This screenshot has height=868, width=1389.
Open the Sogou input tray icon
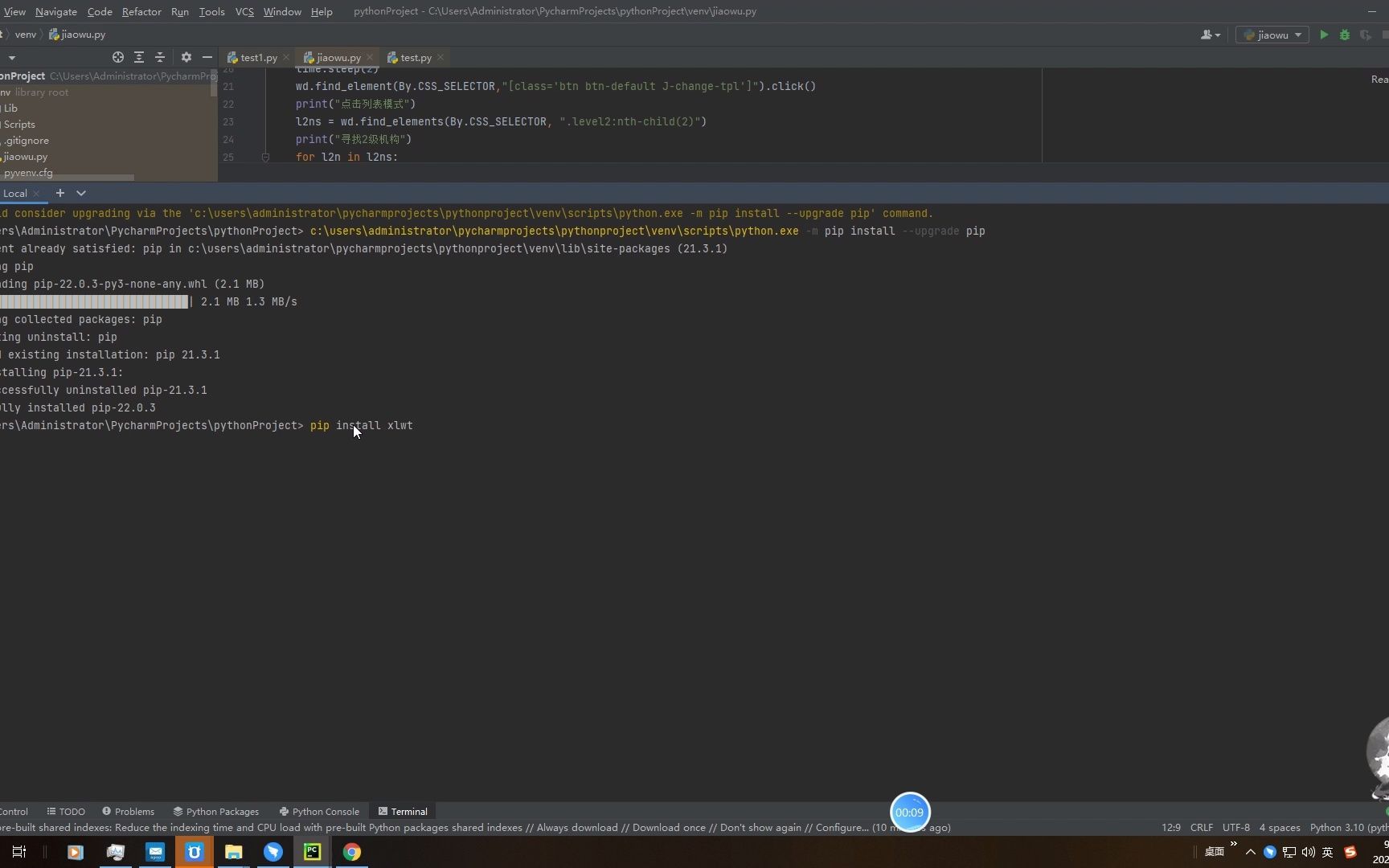pyautogui.click(x=1350, y=852)
